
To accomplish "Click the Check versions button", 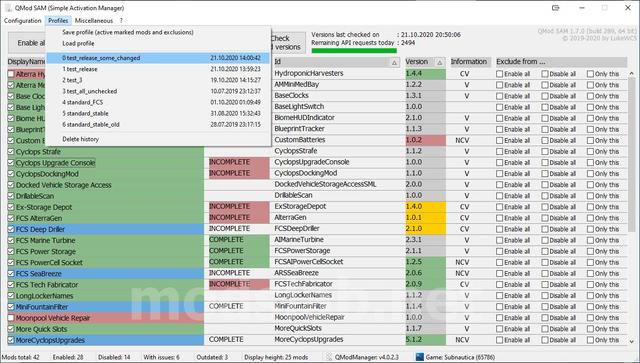I will coord(287,42).
